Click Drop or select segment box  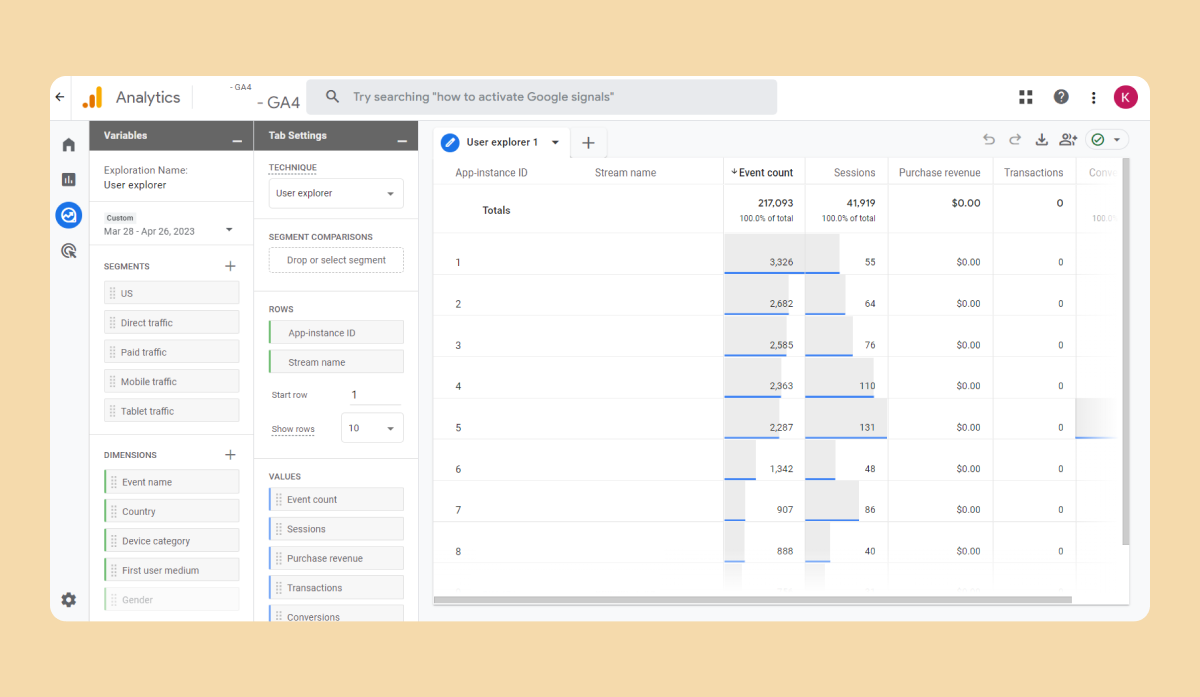point(336,260)
